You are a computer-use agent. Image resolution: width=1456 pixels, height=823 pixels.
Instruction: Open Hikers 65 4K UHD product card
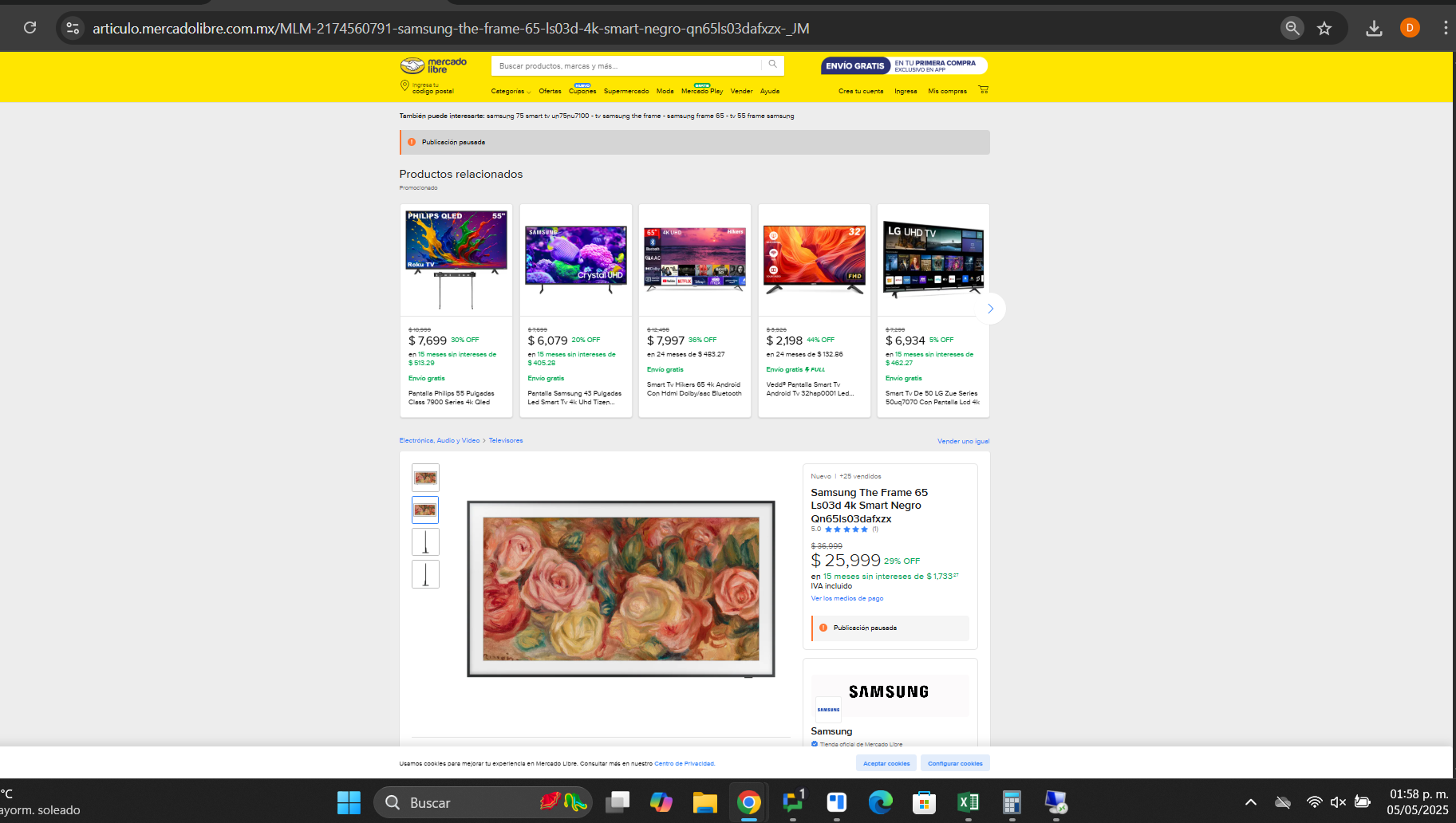695,310
